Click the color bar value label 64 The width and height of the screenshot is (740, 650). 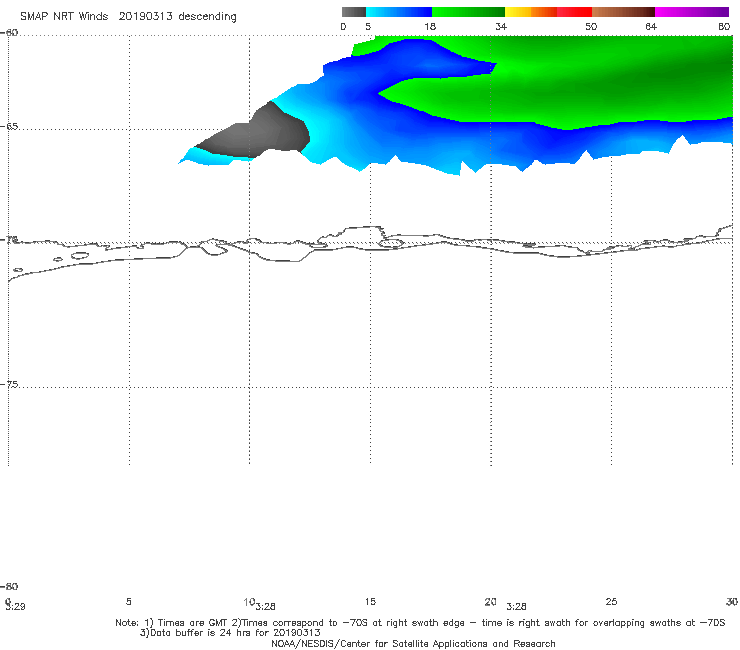coord(651,27)
